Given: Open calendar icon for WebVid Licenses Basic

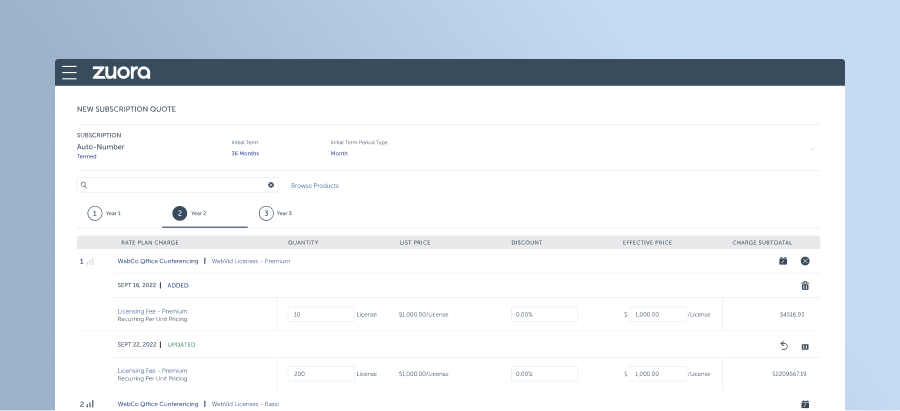Looking at the screenshot, I should pos(805,404).
